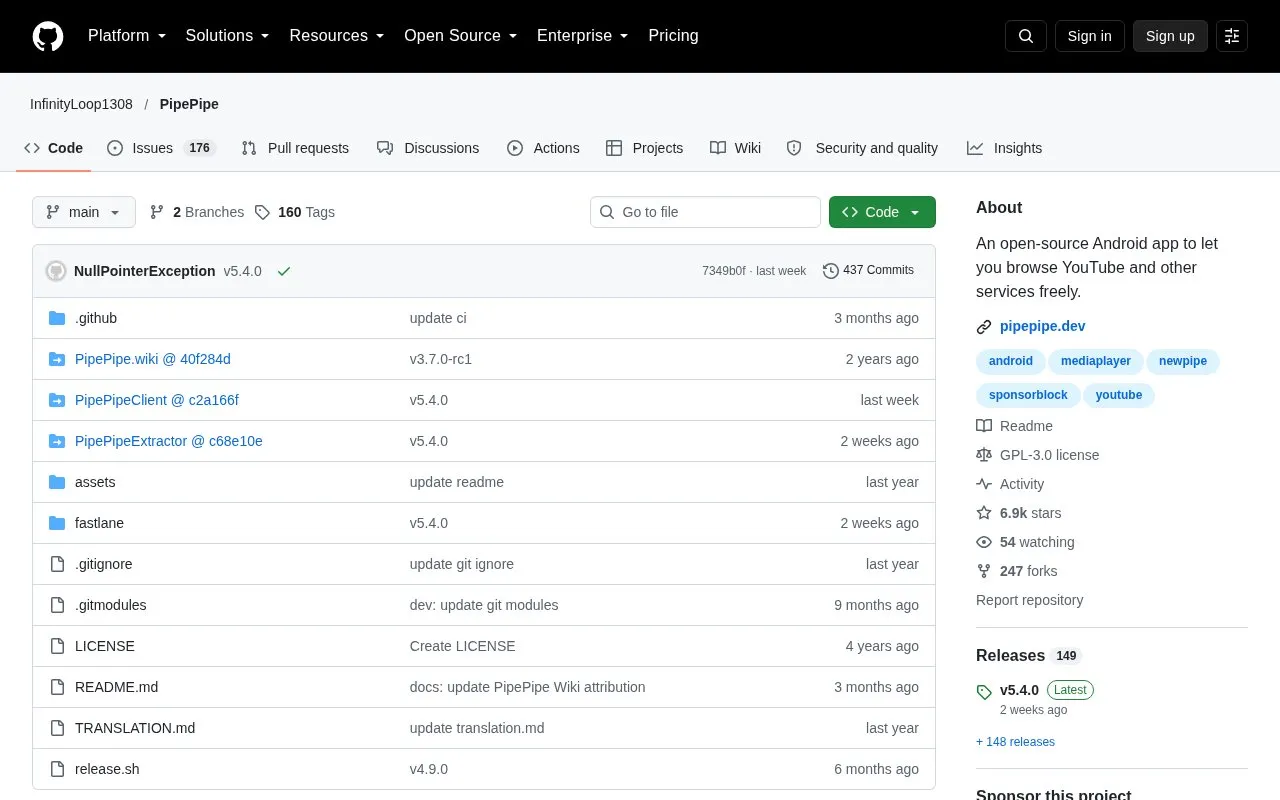Click the .github folder icon
The height and width of the screenshot is (800, 1280).
point(57,318)
